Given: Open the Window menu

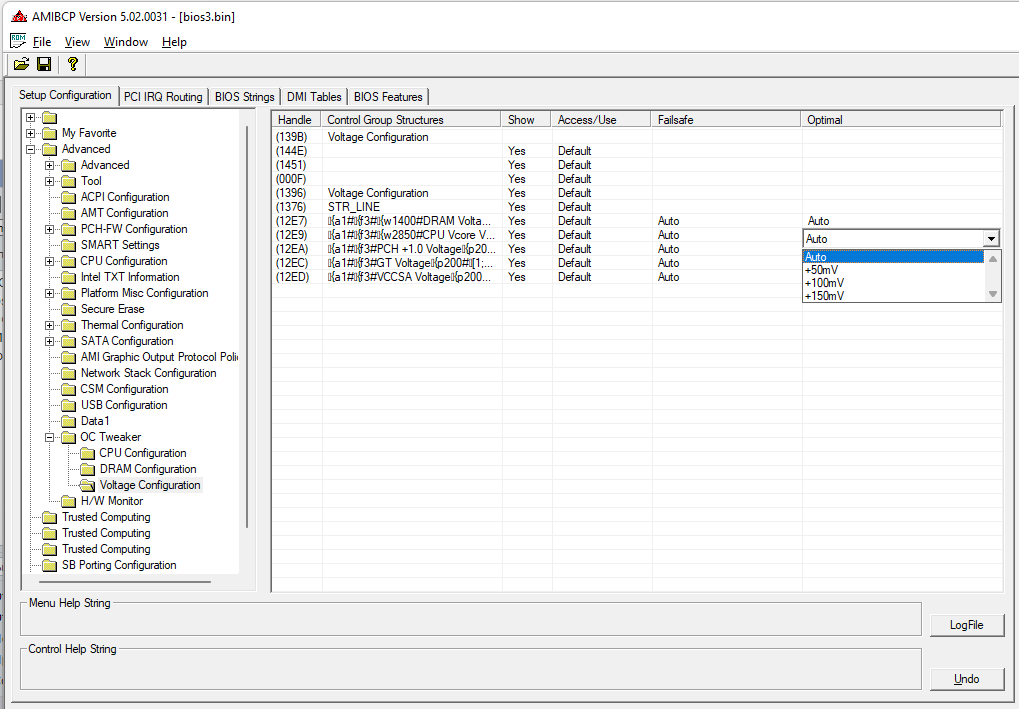Looking at the screenshot, I should (126, 42).
